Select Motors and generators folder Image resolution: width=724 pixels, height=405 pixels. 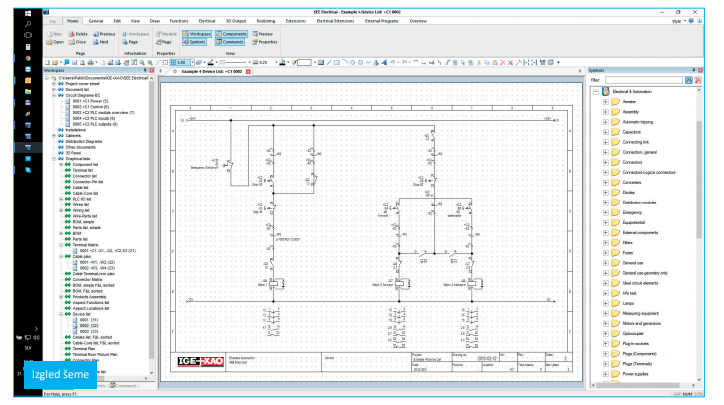click(x=641, y=324)
